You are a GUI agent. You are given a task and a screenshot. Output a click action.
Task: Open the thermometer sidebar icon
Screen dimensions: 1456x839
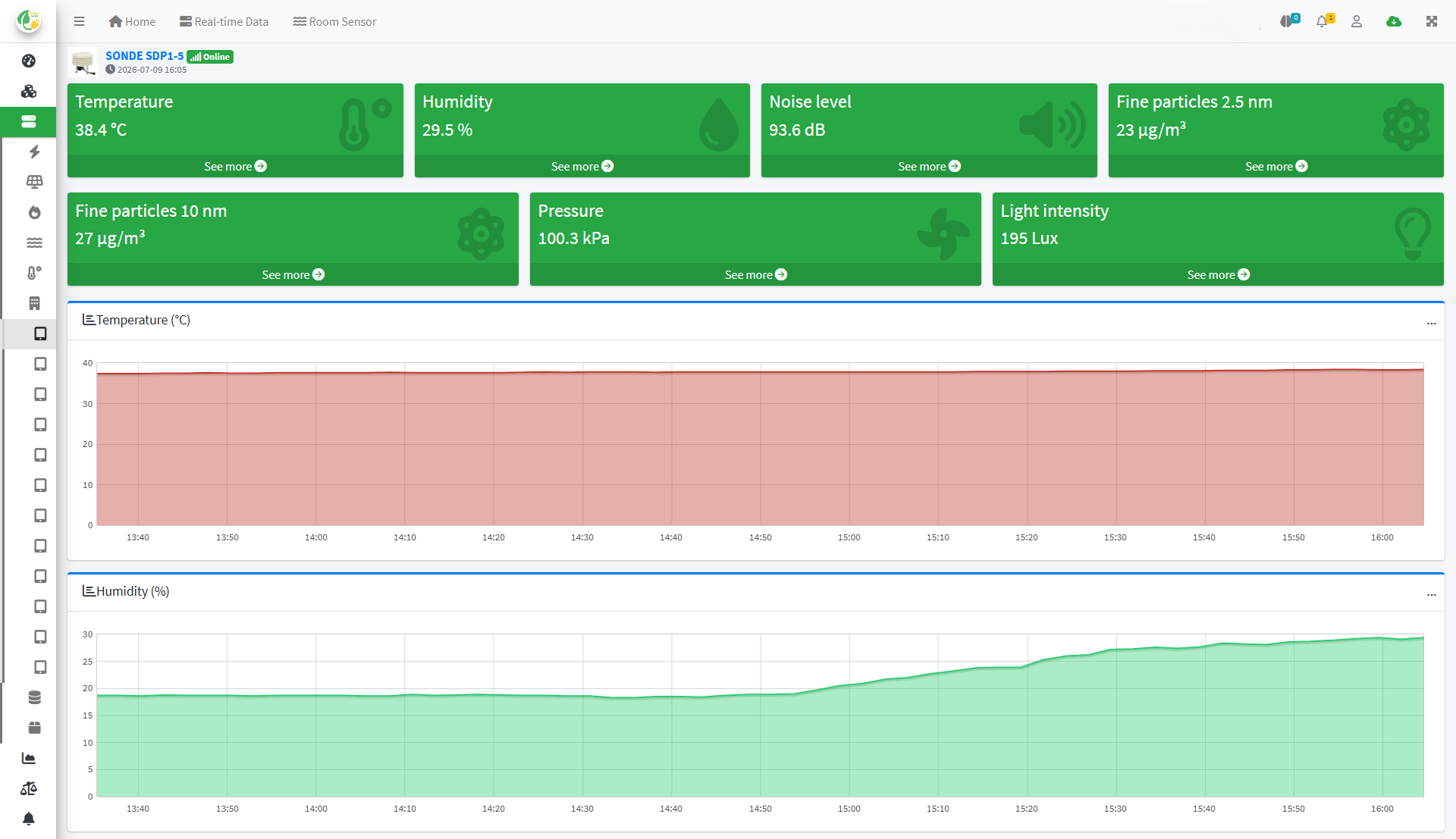(x=35, y=273)
